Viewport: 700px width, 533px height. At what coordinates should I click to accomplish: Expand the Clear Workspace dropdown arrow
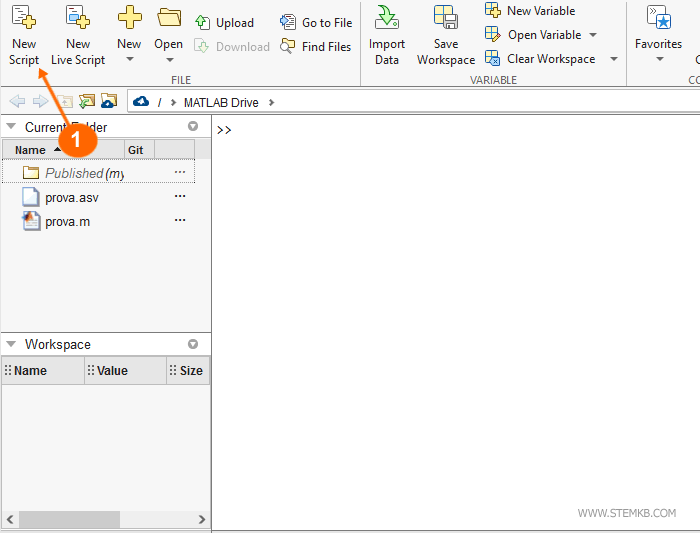(613, 59)
